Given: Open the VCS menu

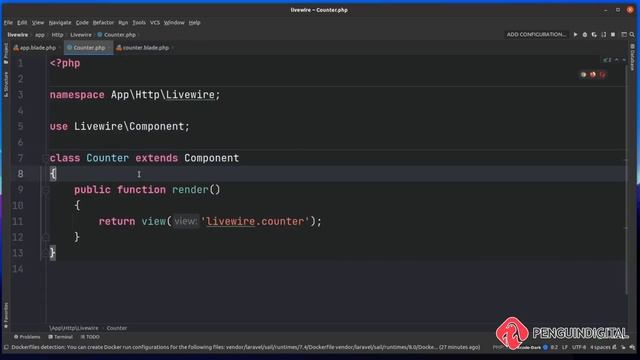Looking at the screenshot, I should click(x=155, y=22).
